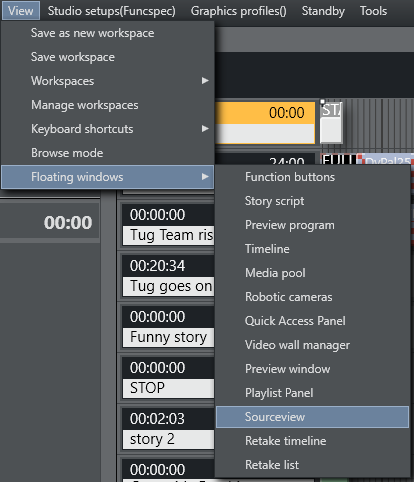Image resolution: width=414 pixels, height=482 pixels.
Task: Expand the Workspaces submenu arrow
Action: tap(205, 81)
